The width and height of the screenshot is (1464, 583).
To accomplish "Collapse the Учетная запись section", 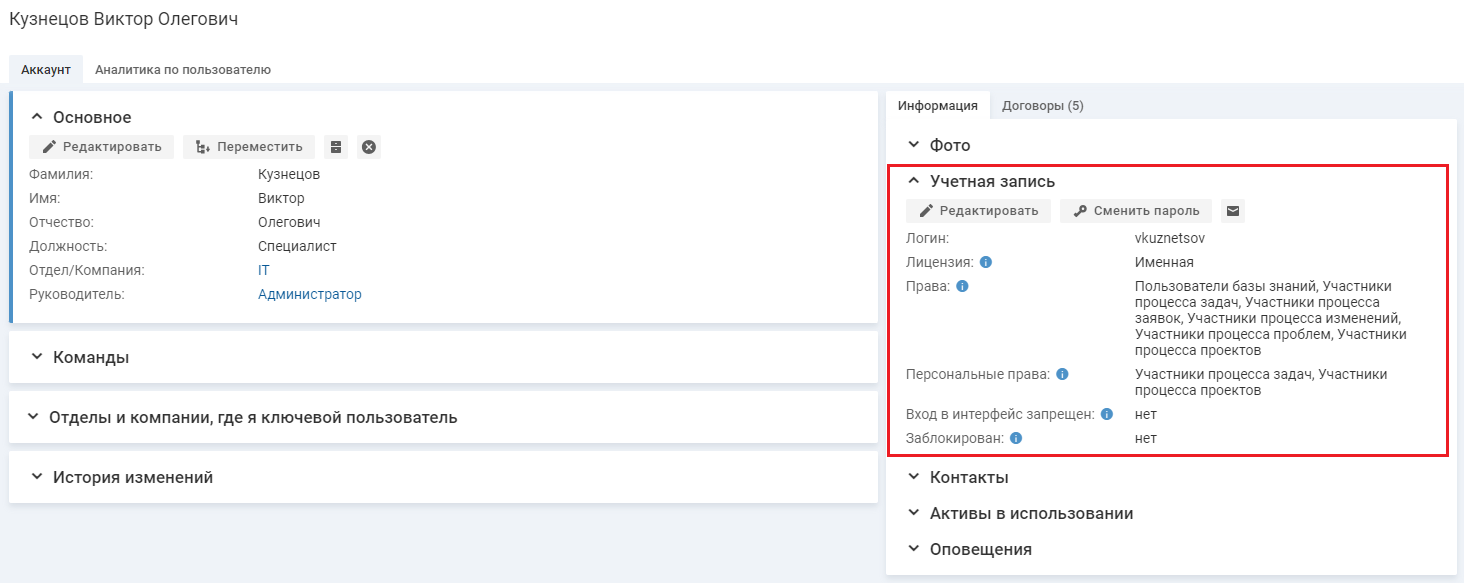I will point(913,181).
